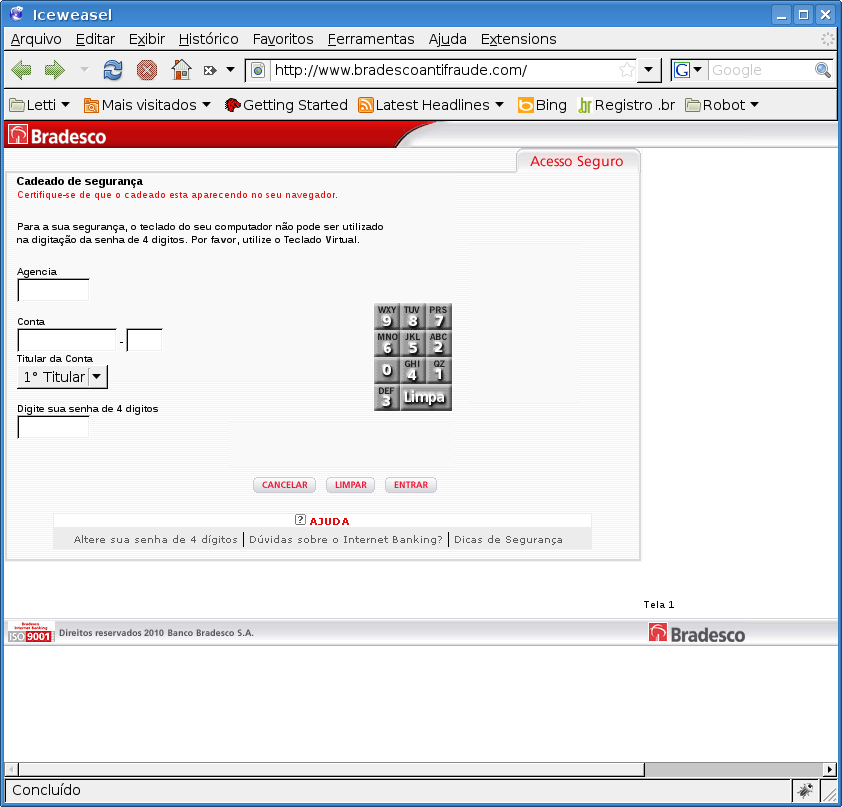
Task: Expand the Mais visitados bookmark list
Action: (147, 105)
